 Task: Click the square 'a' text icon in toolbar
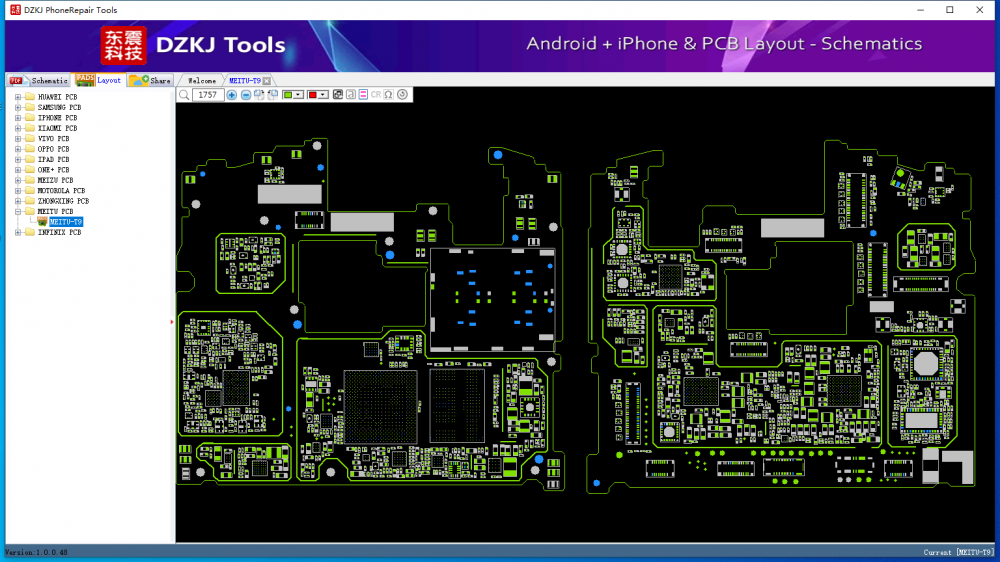(351, 95)
